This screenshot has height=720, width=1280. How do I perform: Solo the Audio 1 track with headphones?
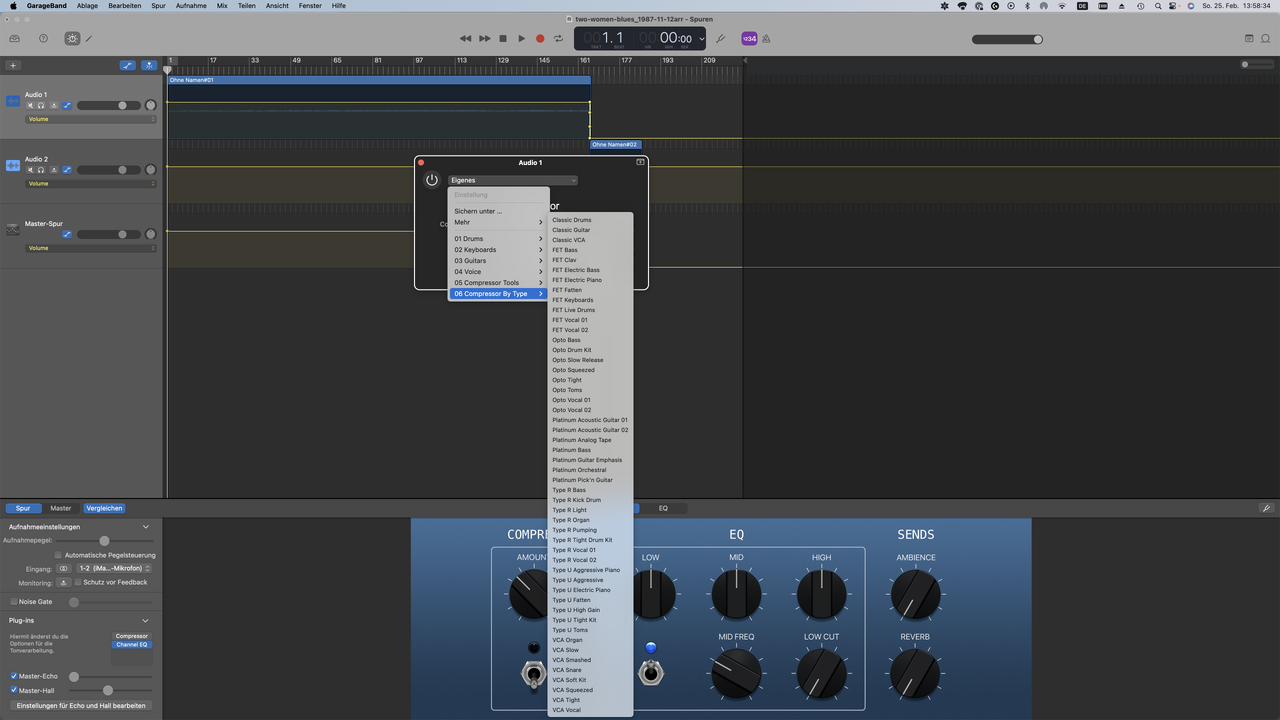(41, 105)
